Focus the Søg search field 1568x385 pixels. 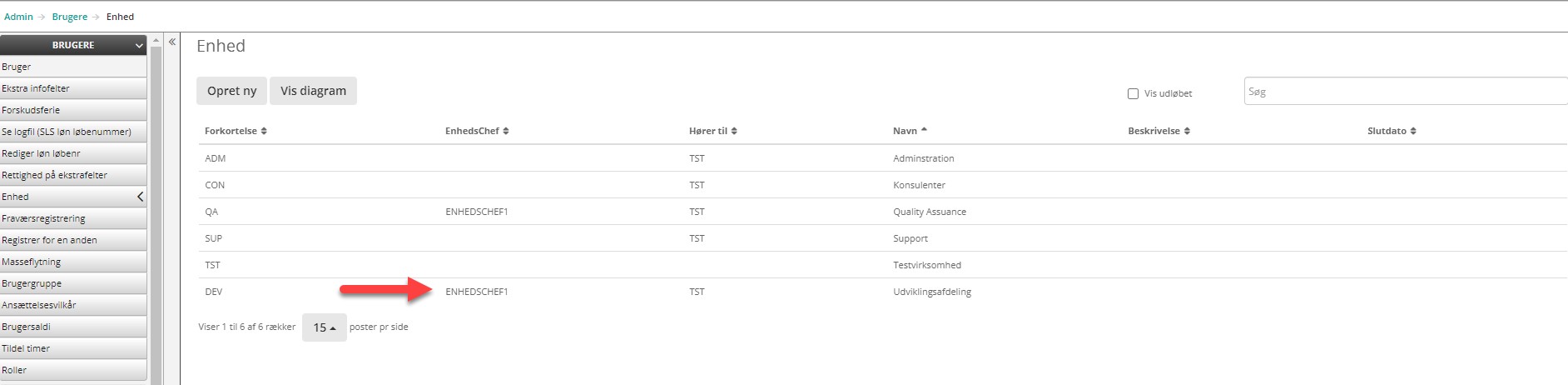[1405, 92]
